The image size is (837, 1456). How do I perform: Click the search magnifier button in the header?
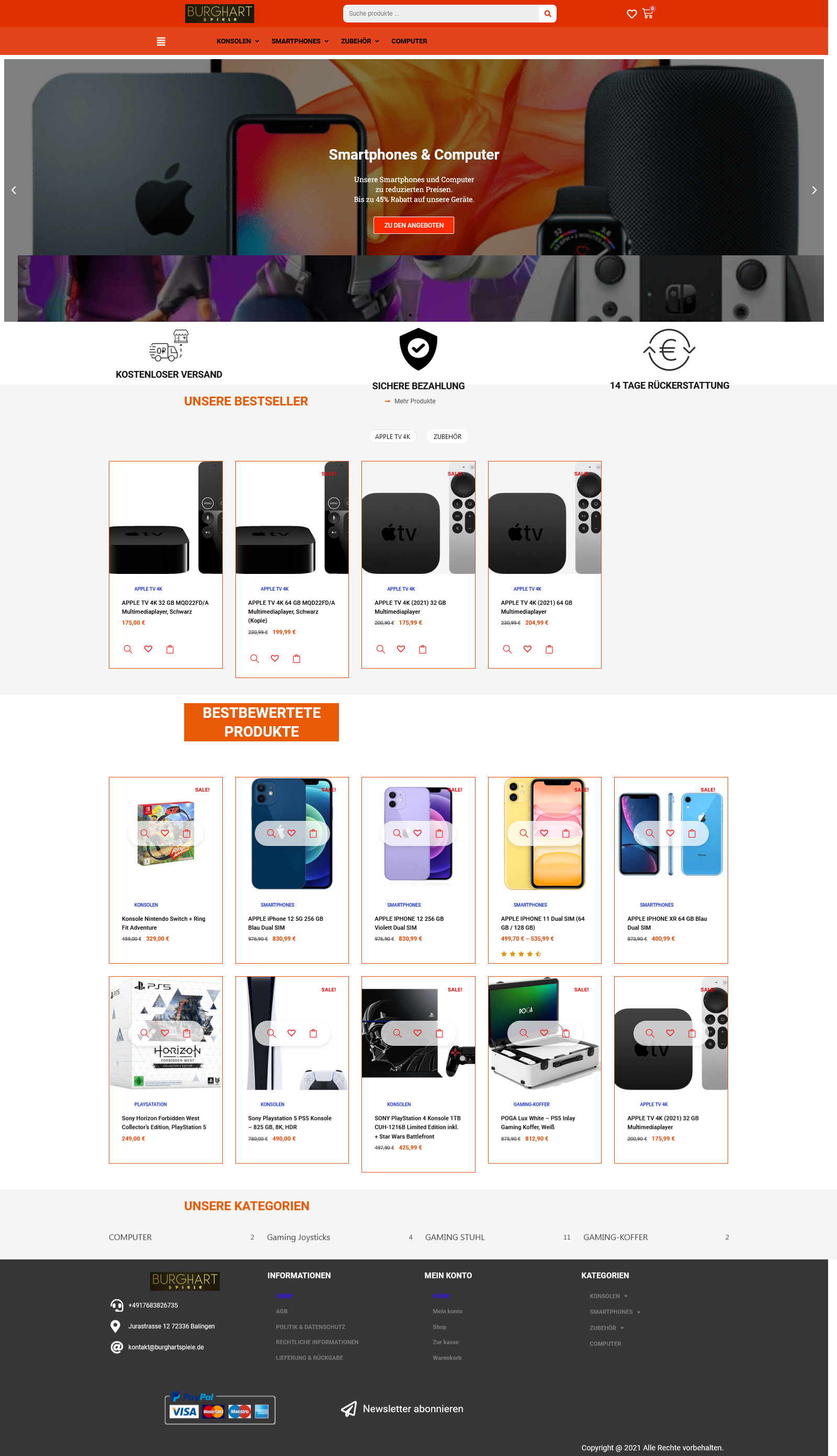tap(547, 14)
